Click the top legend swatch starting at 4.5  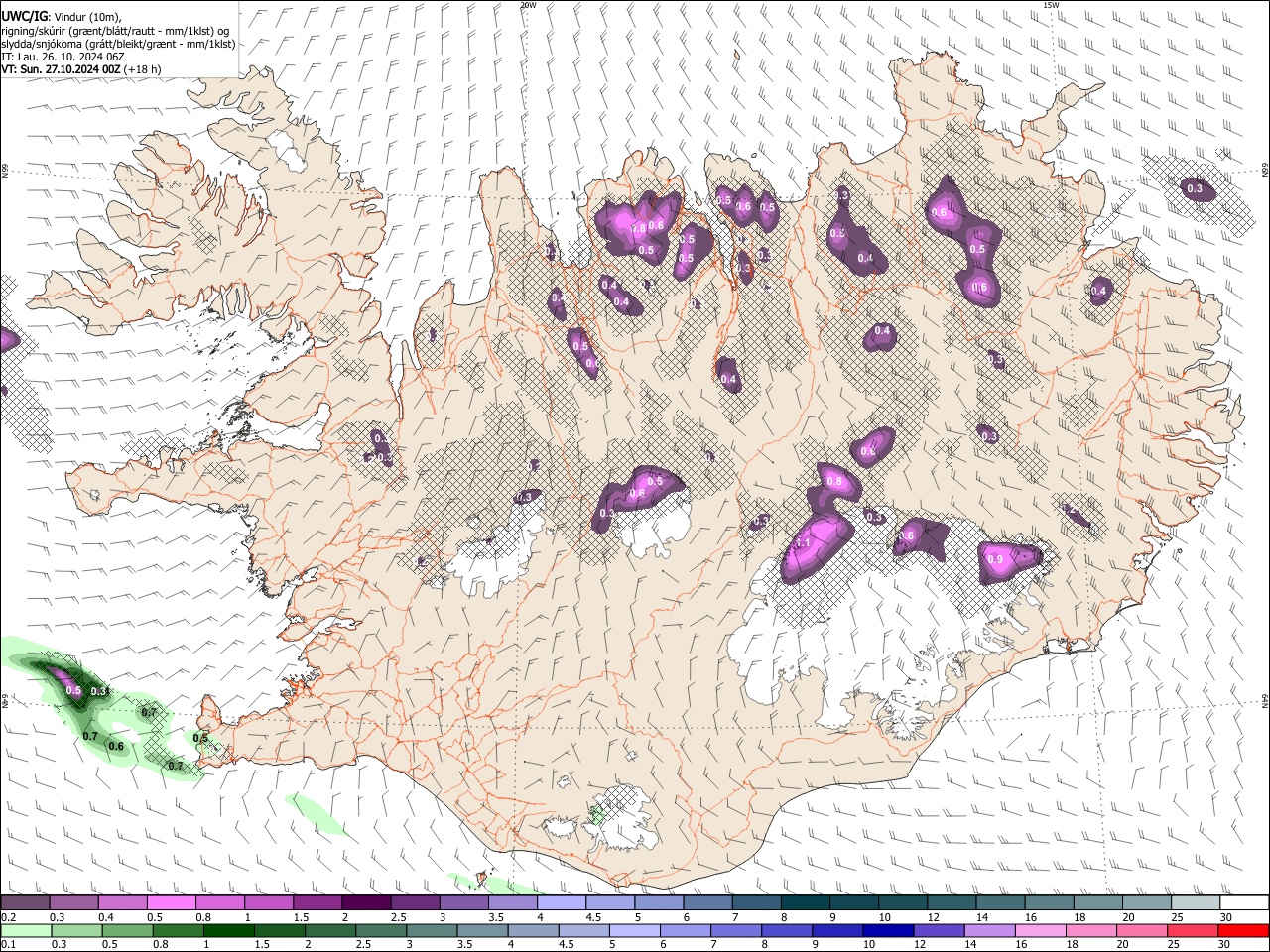point(610,903)
